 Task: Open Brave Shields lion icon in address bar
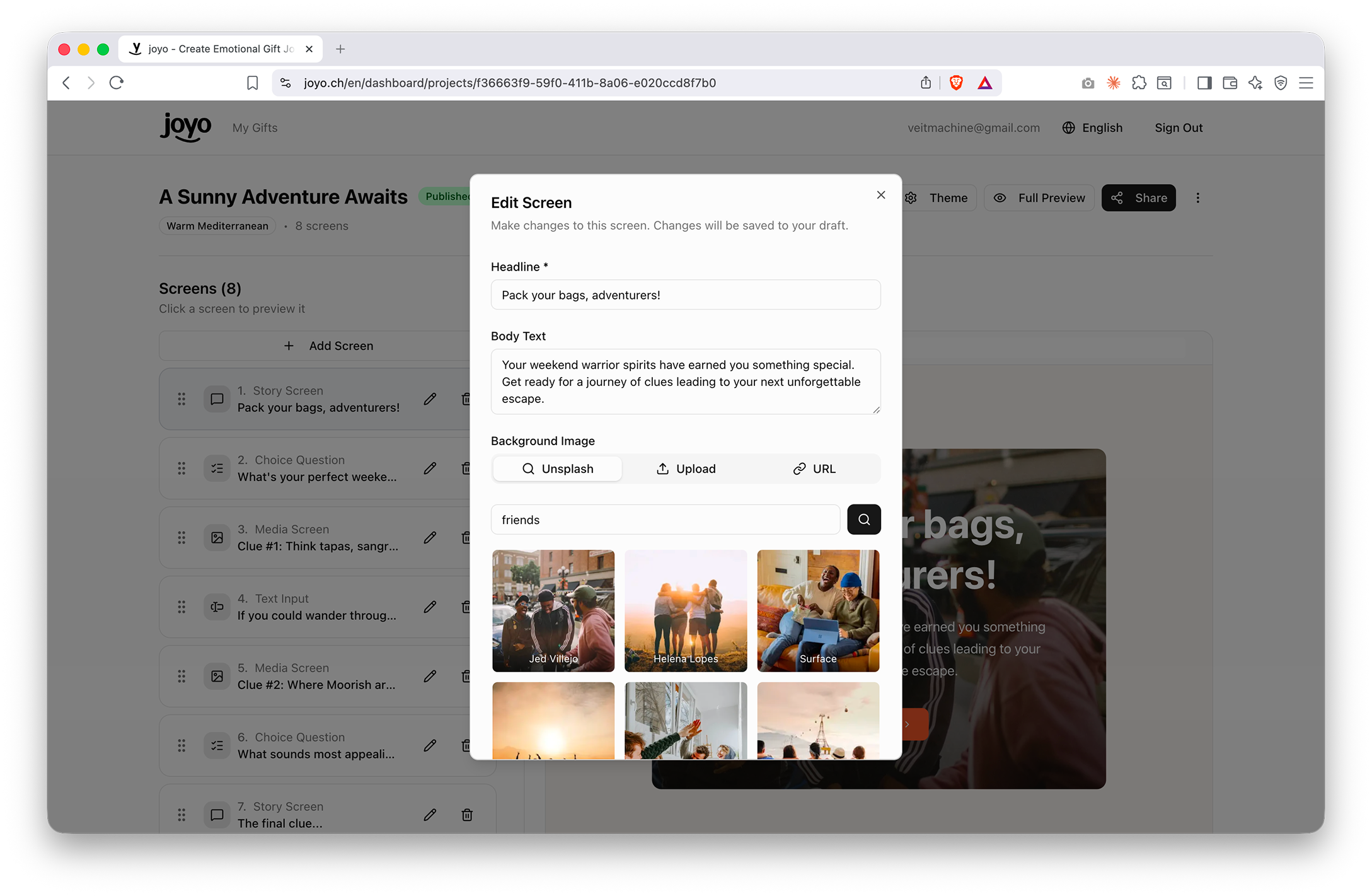[955, 83]
